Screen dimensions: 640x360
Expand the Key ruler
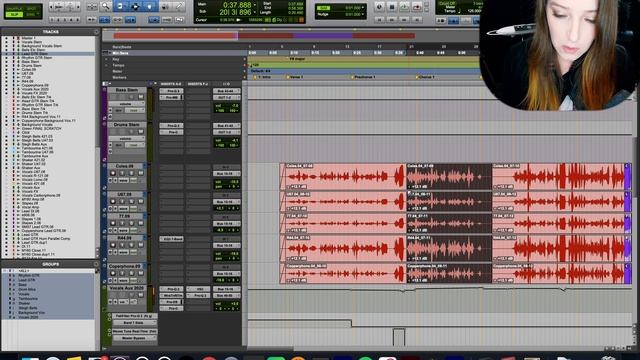[107, 59]
